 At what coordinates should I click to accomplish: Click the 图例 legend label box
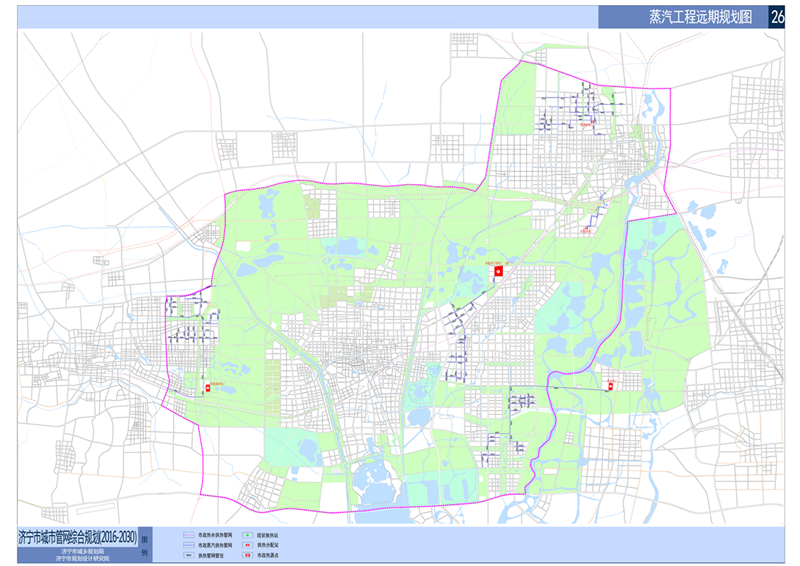[x=145, y=546]
